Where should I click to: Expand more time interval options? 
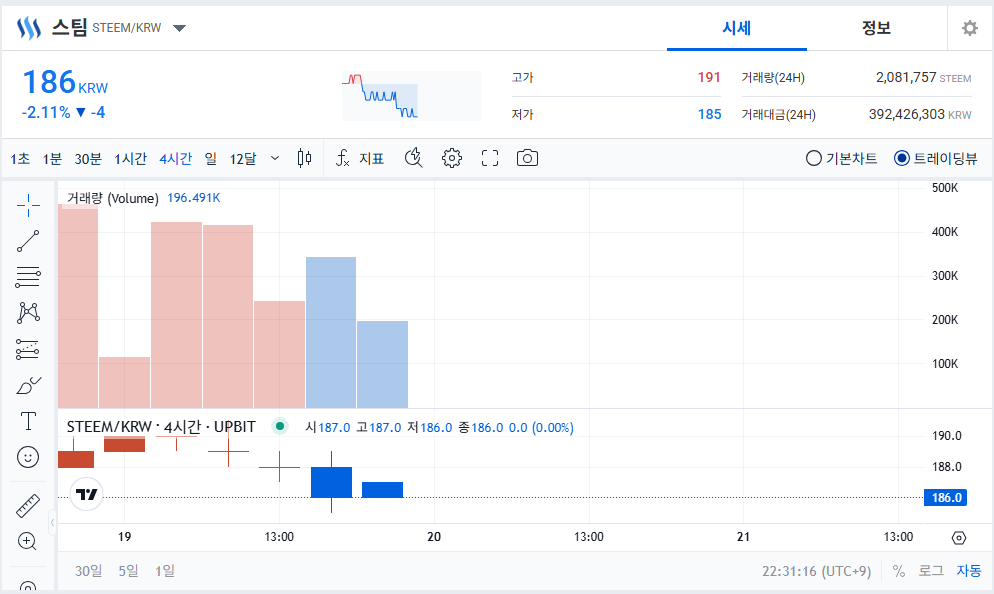click(274, 158)
